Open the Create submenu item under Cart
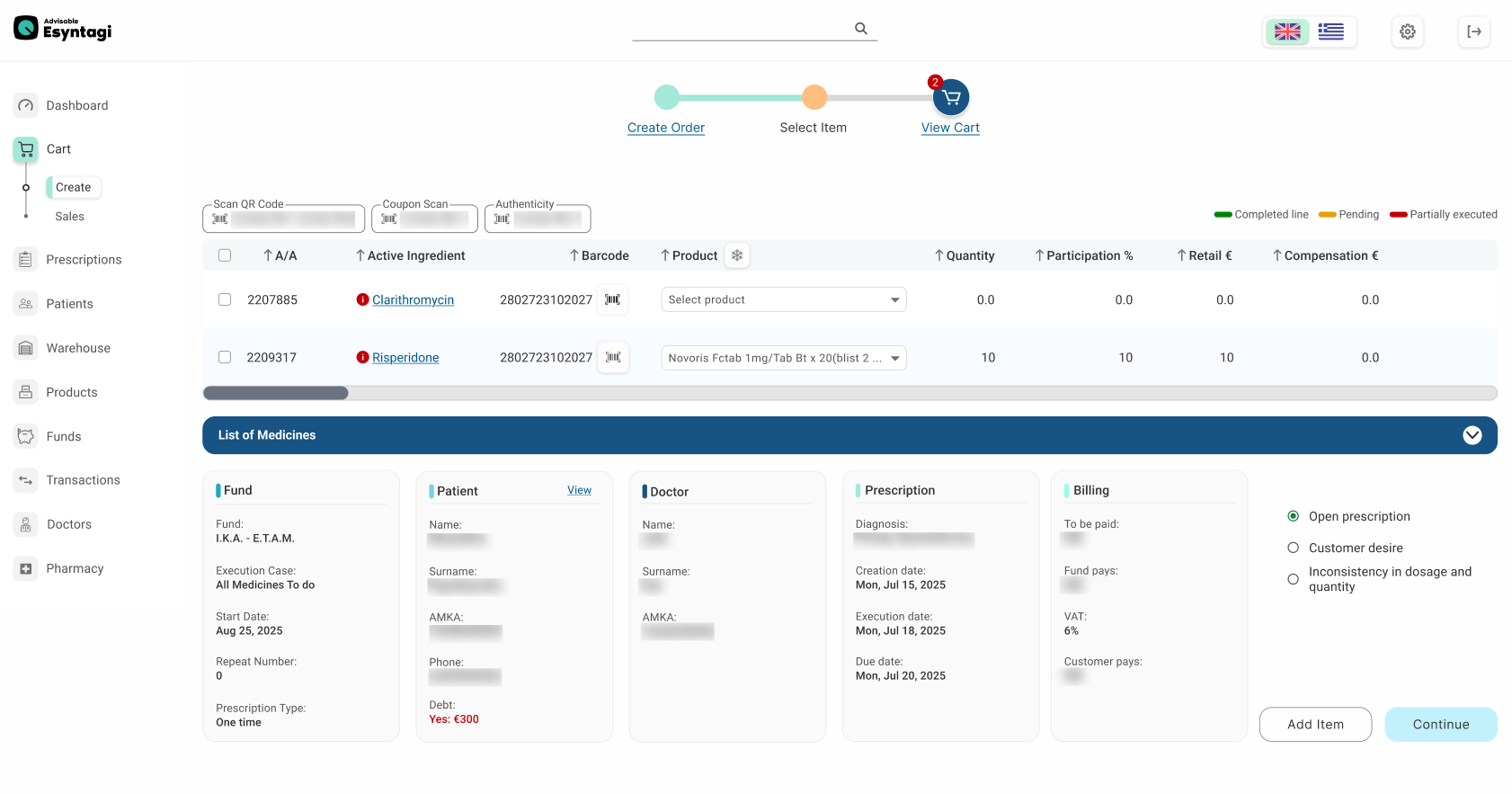 click(74, 187)
